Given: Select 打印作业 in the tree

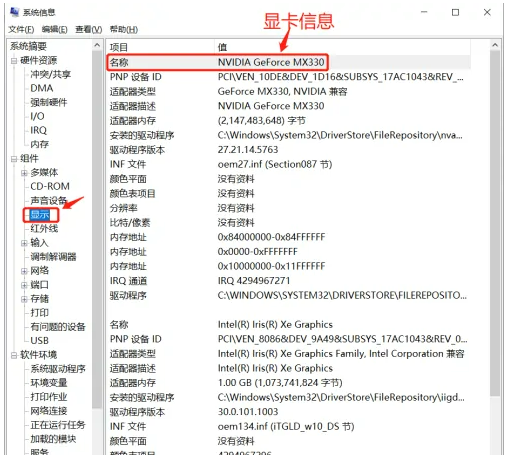Looking at the screenshot, I should (49, 397).
